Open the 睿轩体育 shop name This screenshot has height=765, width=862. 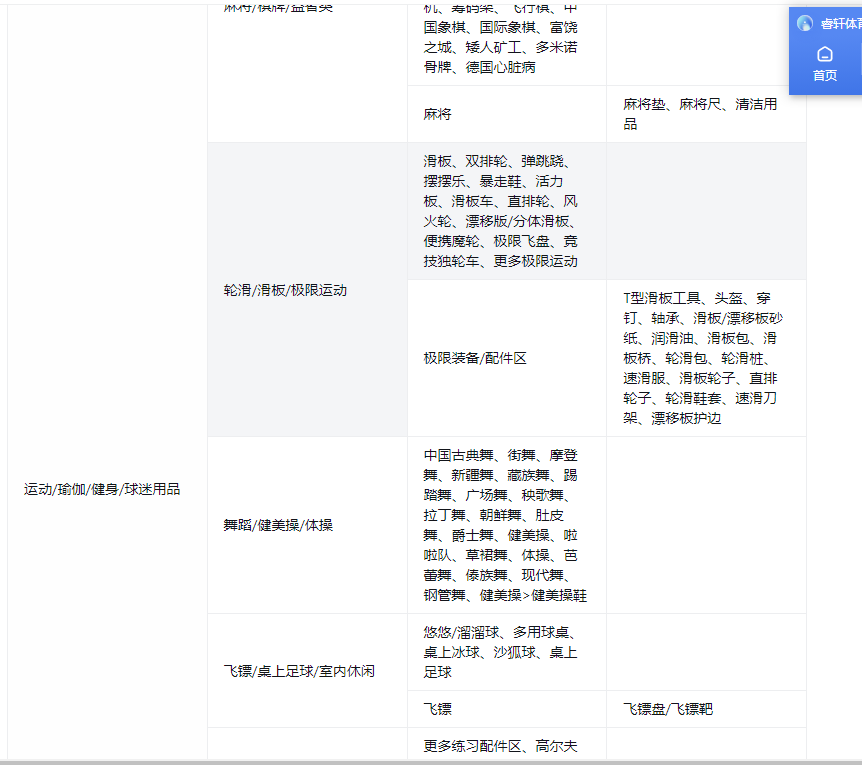point(841,23)
